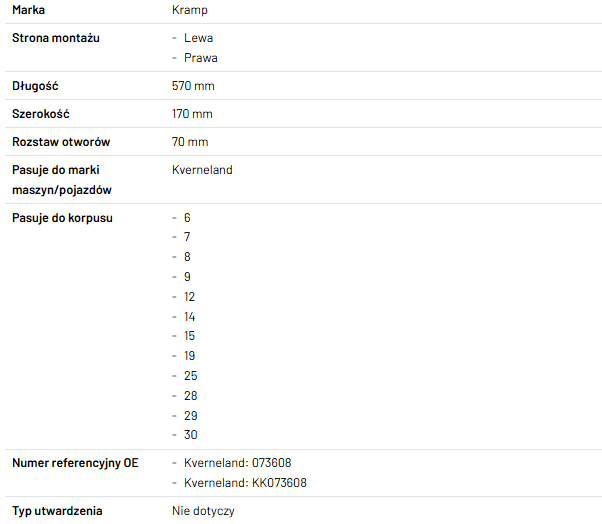Click the Marka row label
This screenshot has height=524, width=602.
point(28,10)
